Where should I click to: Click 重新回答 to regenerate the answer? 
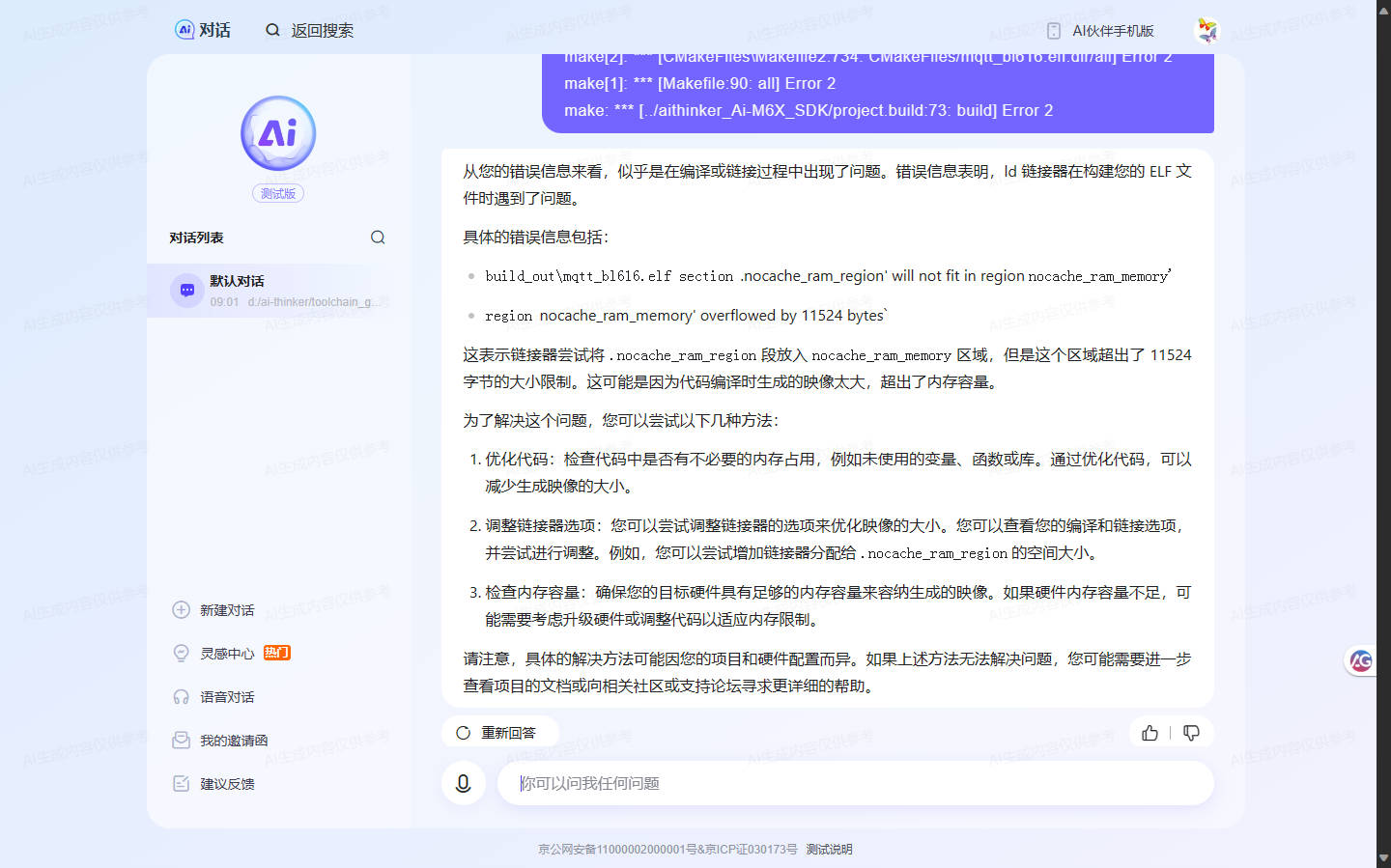point(499,733)
